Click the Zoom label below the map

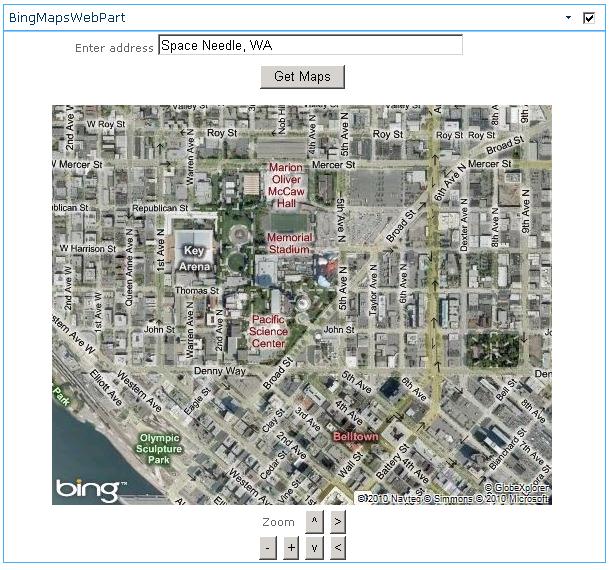coord(278,522)
